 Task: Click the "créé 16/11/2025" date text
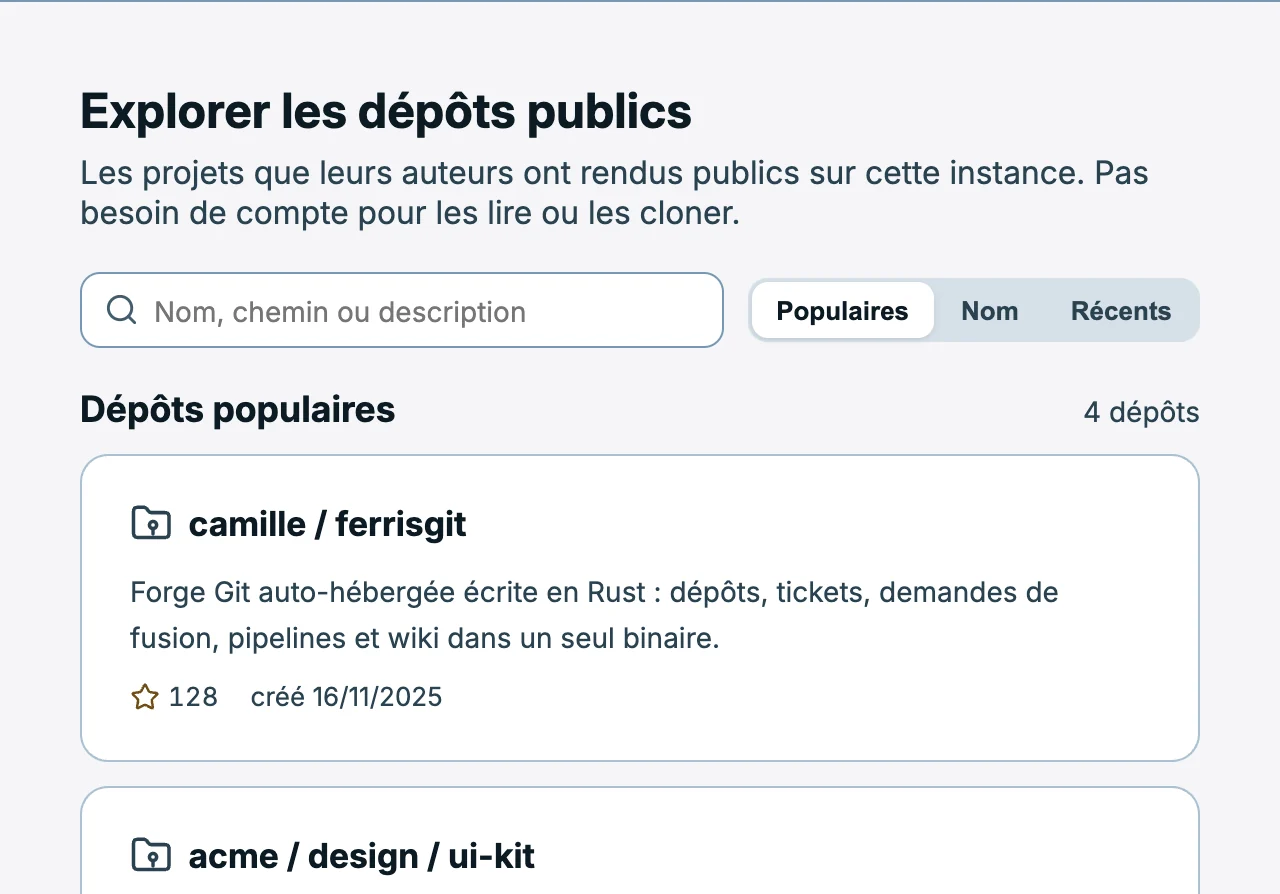tap(346, 697)
